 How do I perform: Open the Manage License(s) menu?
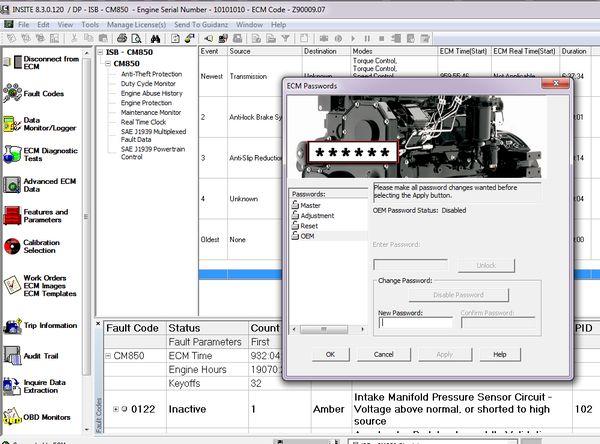(x=136, y=24)
